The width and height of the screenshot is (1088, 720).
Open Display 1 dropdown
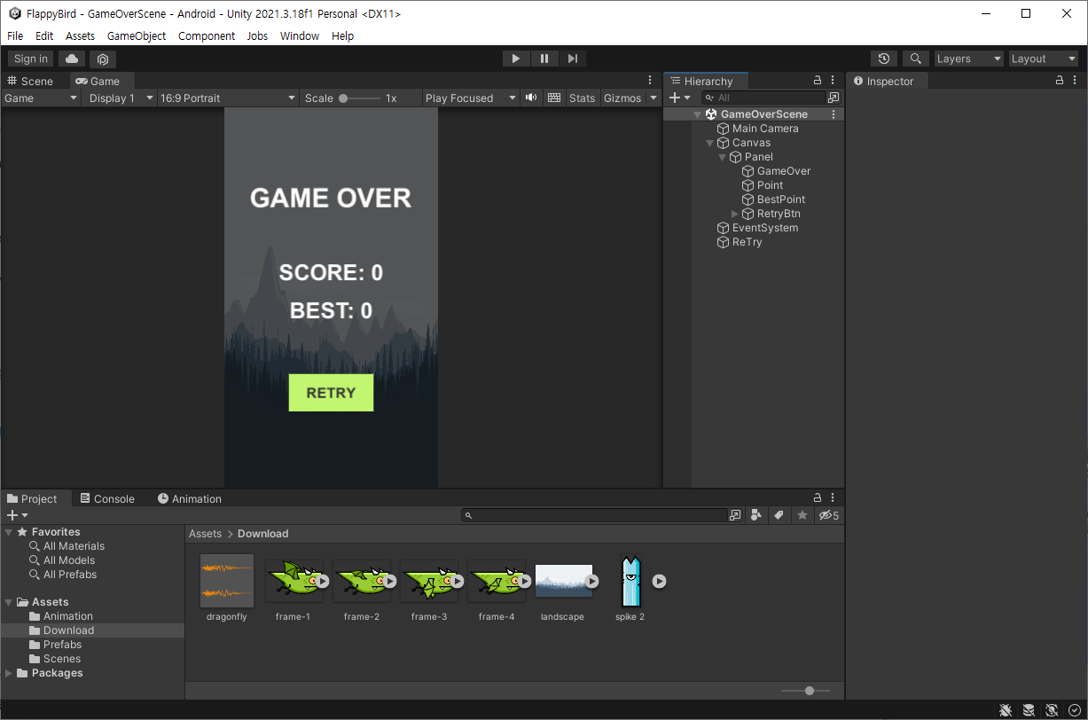pyautogui.click(x=119, y=98)
